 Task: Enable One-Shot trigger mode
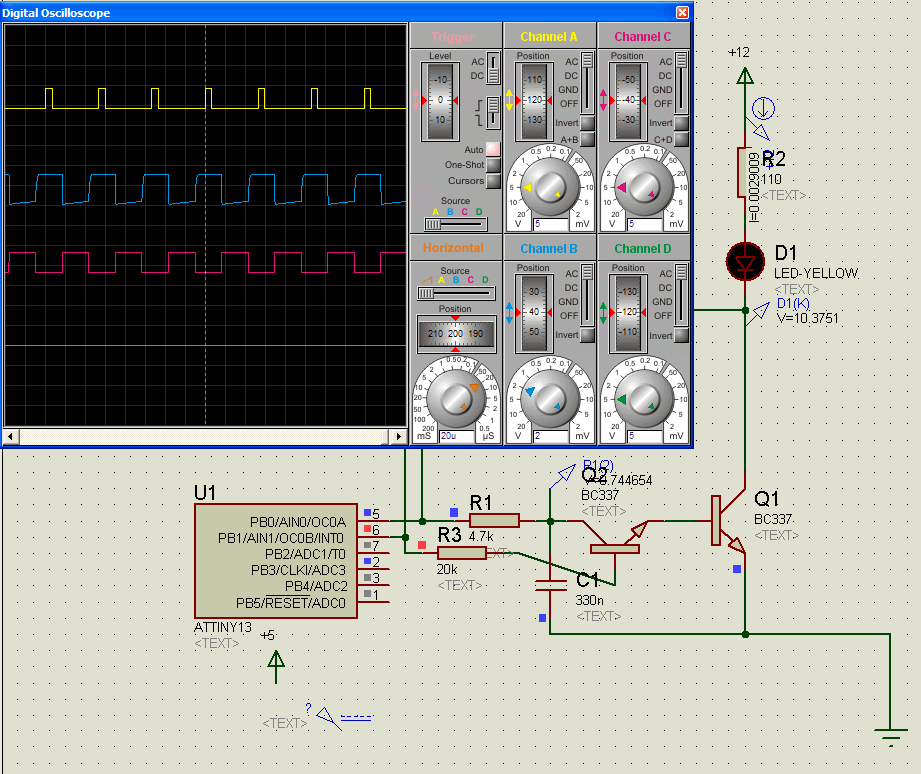(493, 165)
